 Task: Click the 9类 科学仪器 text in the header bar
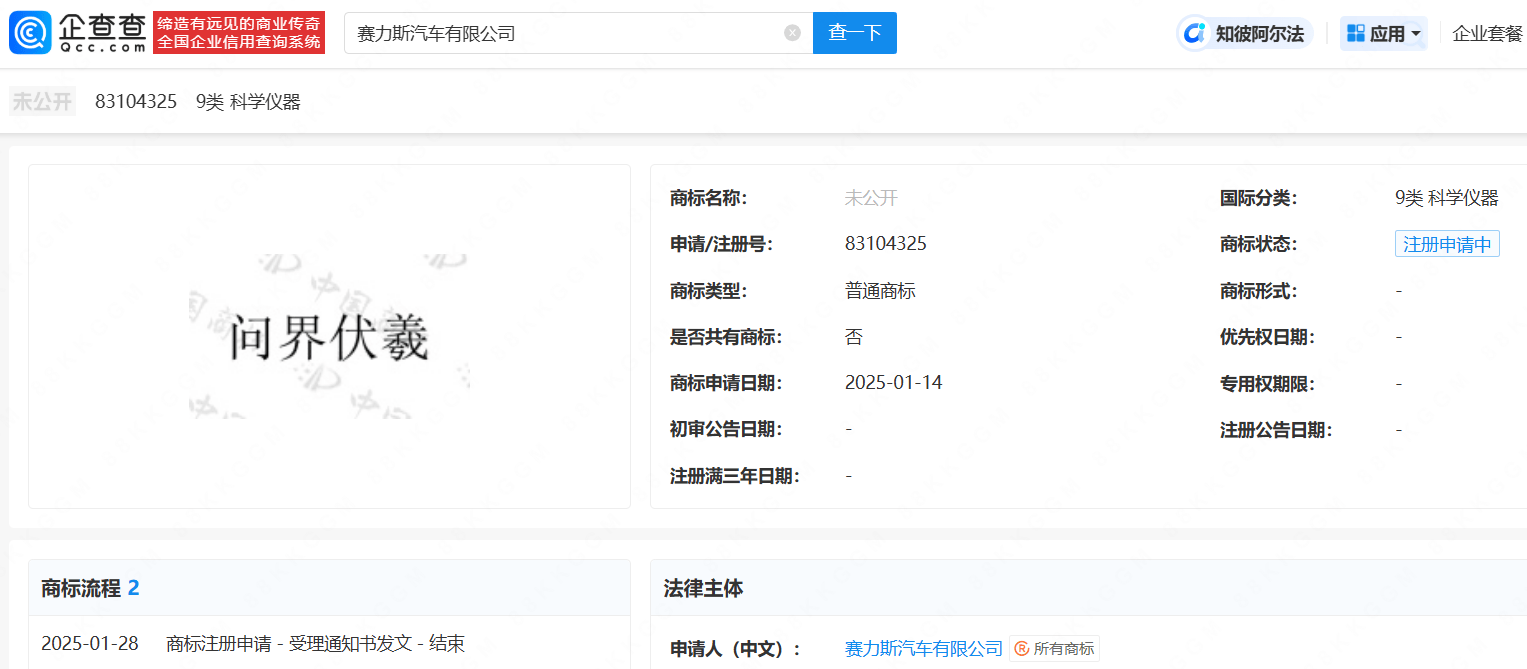point(248,101)
